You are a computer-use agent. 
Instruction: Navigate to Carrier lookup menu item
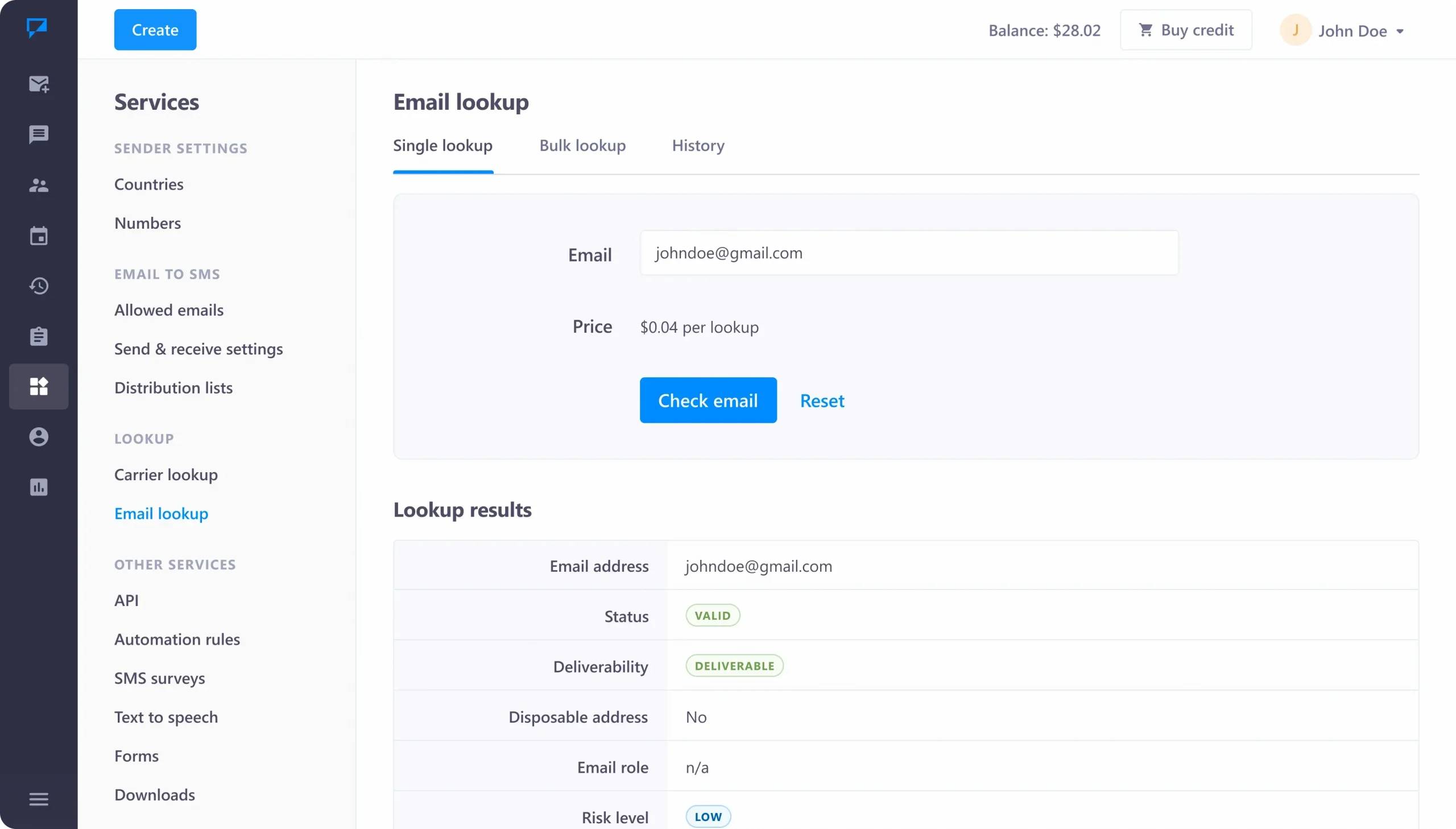click(166, 474)
